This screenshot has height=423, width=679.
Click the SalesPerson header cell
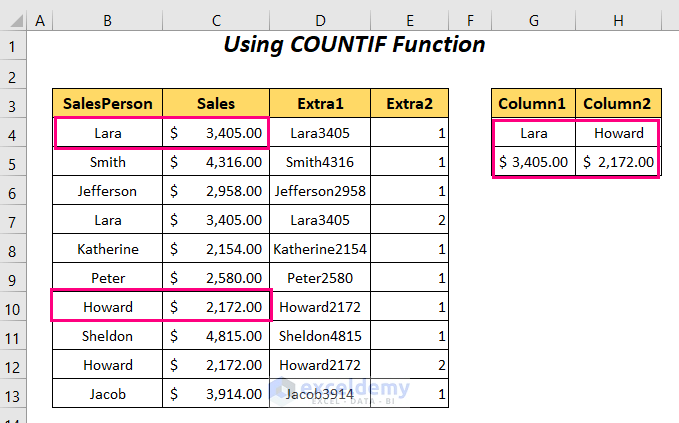107,103
